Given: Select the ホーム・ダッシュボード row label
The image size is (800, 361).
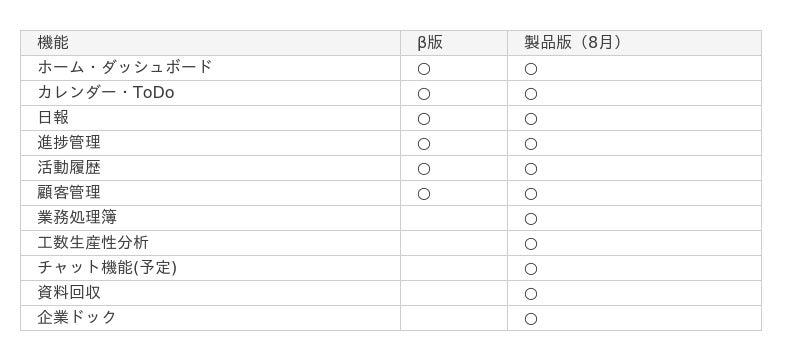Looking at the screenshot, I should coord(124,67).
